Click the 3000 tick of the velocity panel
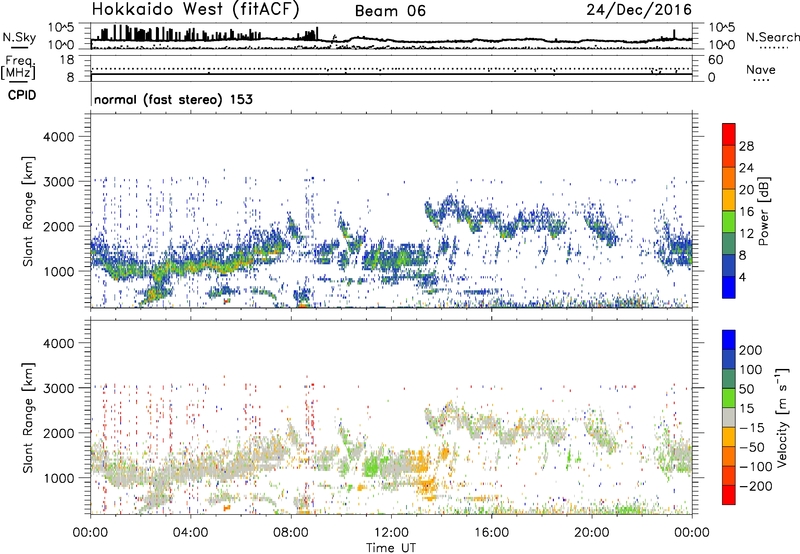Image resolution: width=800 pixels, height=554 pixels. click(x=58, y=388)
